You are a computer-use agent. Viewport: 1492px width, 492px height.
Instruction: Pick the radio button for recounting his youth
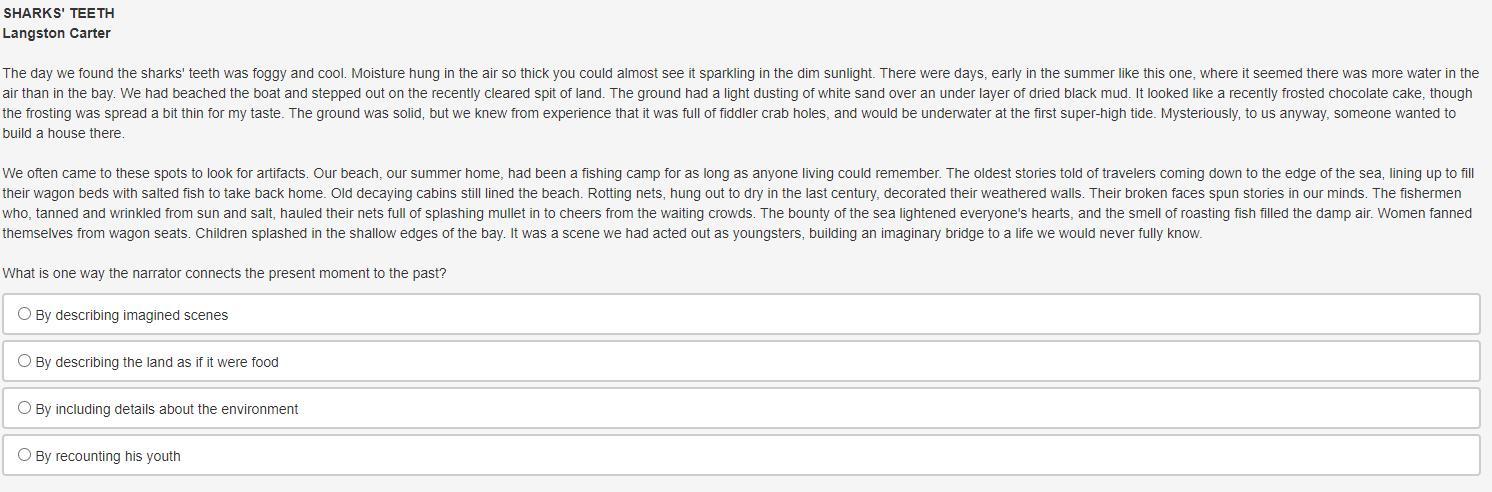[25, 455]
